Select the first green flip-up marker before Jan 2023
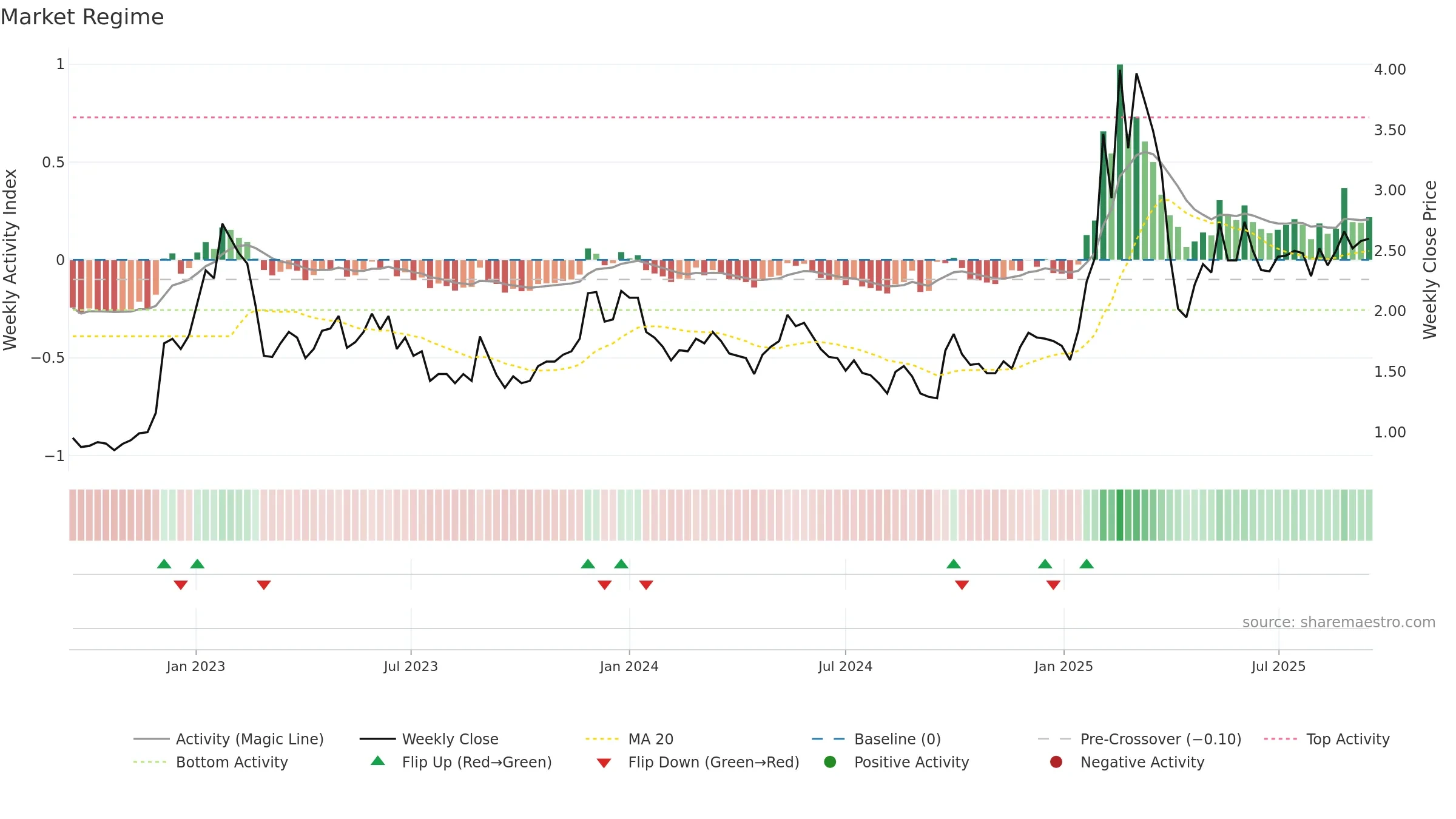 (x=164, y=564)
